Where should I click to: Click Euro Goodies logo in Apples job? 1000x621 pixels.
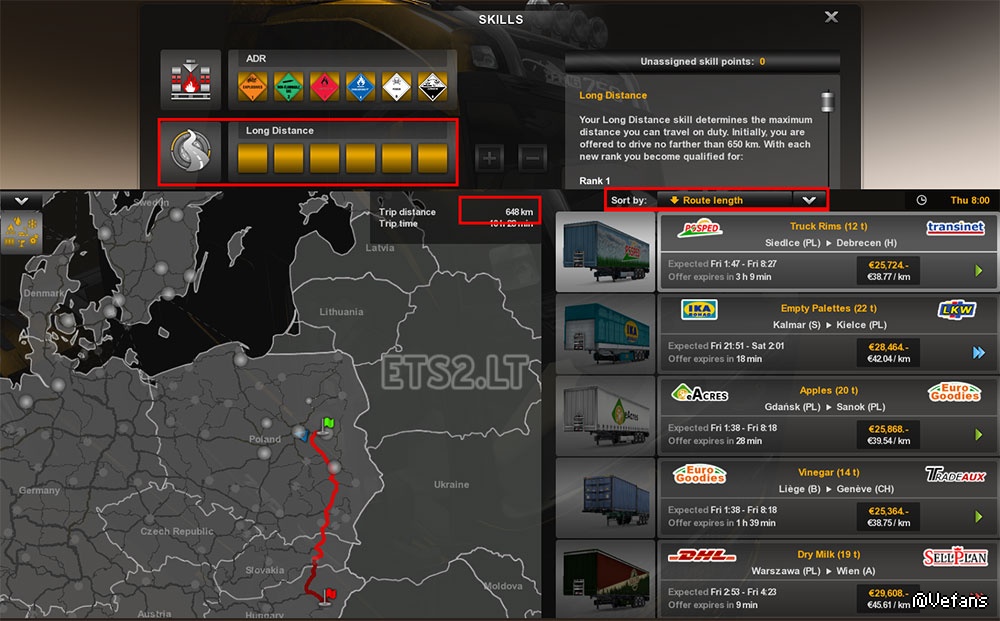coord(955,391)
